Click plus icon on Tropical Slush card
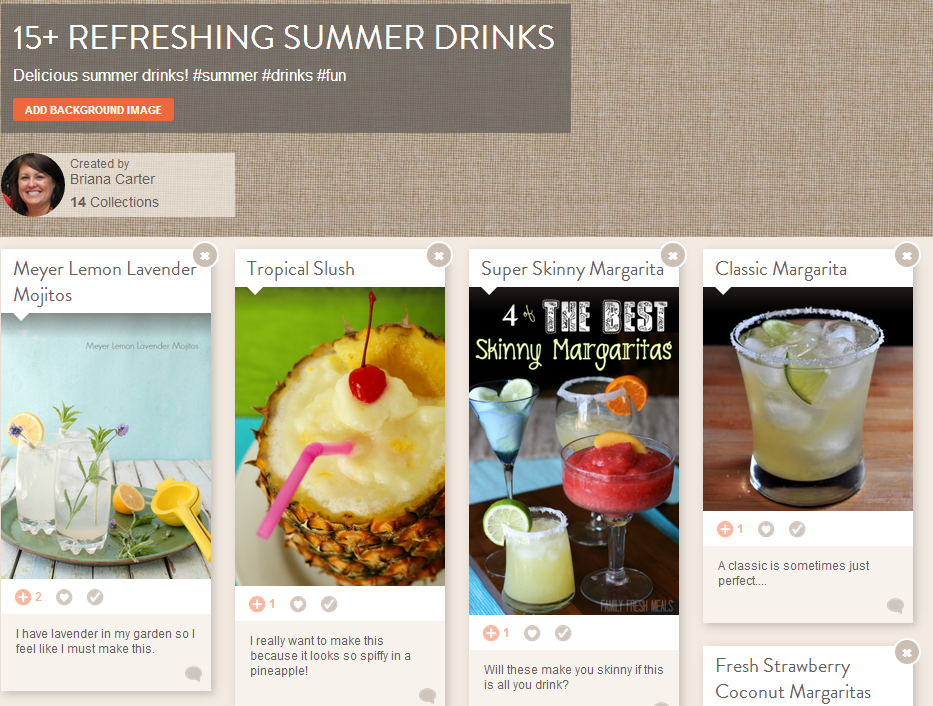This screenshot has height=706, width=933. pos(257,604)
